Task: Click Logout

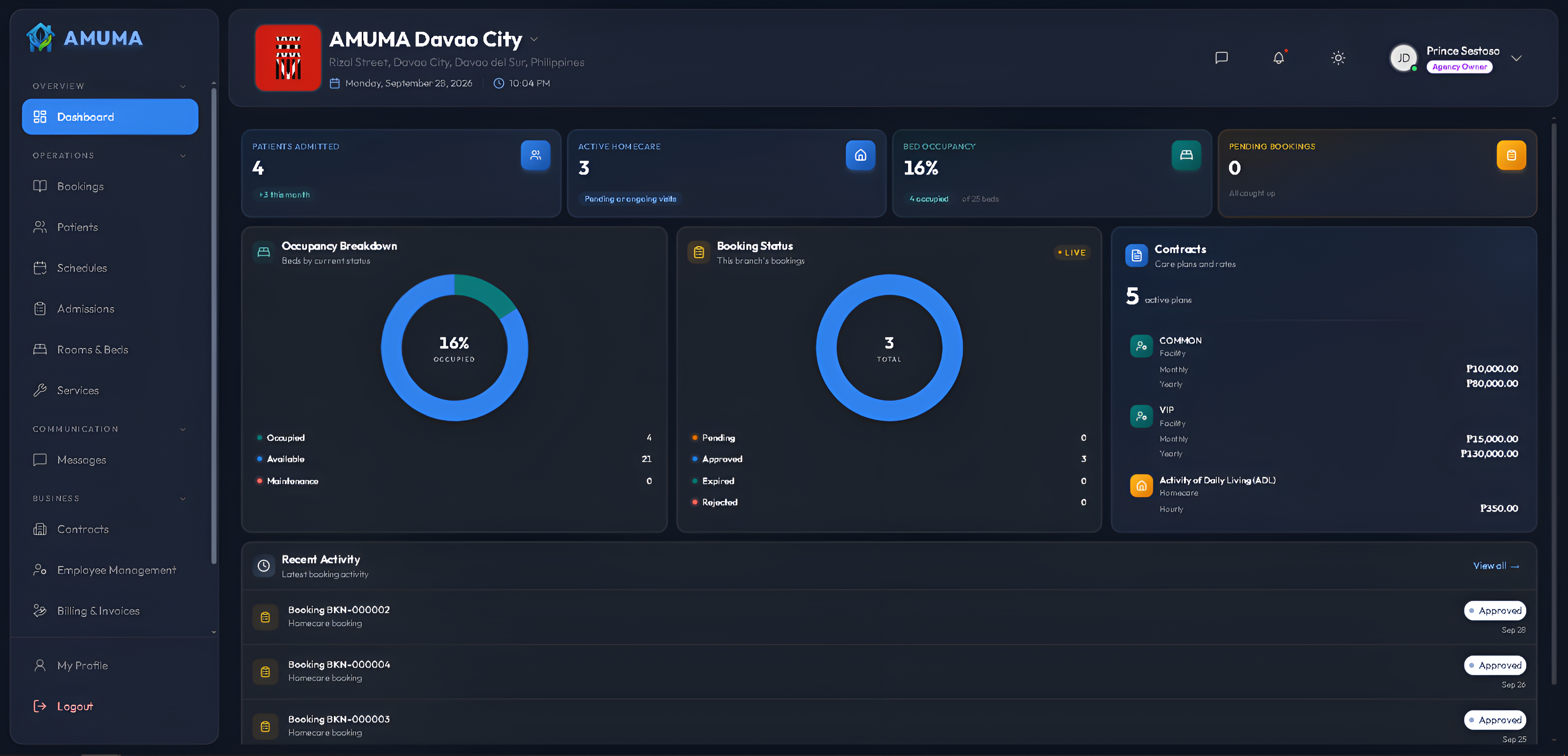Action: point(110,706)
